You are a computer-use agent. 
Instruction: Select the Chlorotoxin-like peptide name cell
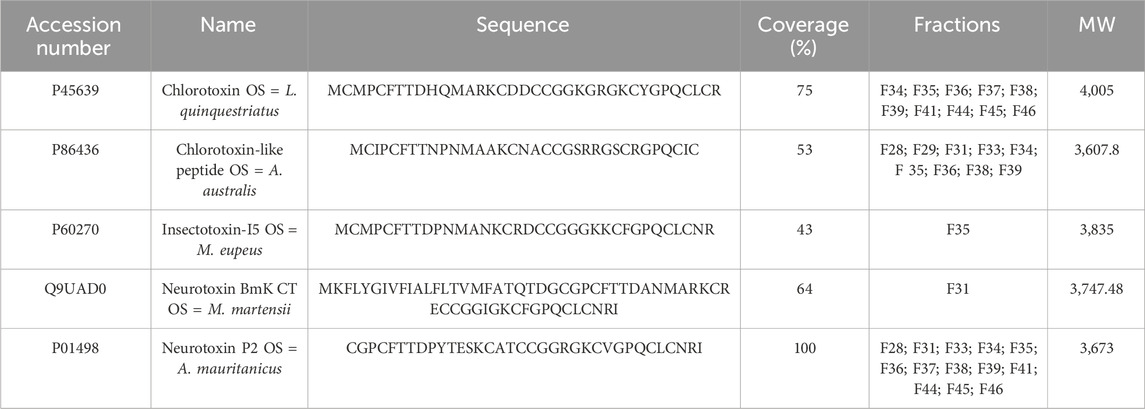point(229,169)
